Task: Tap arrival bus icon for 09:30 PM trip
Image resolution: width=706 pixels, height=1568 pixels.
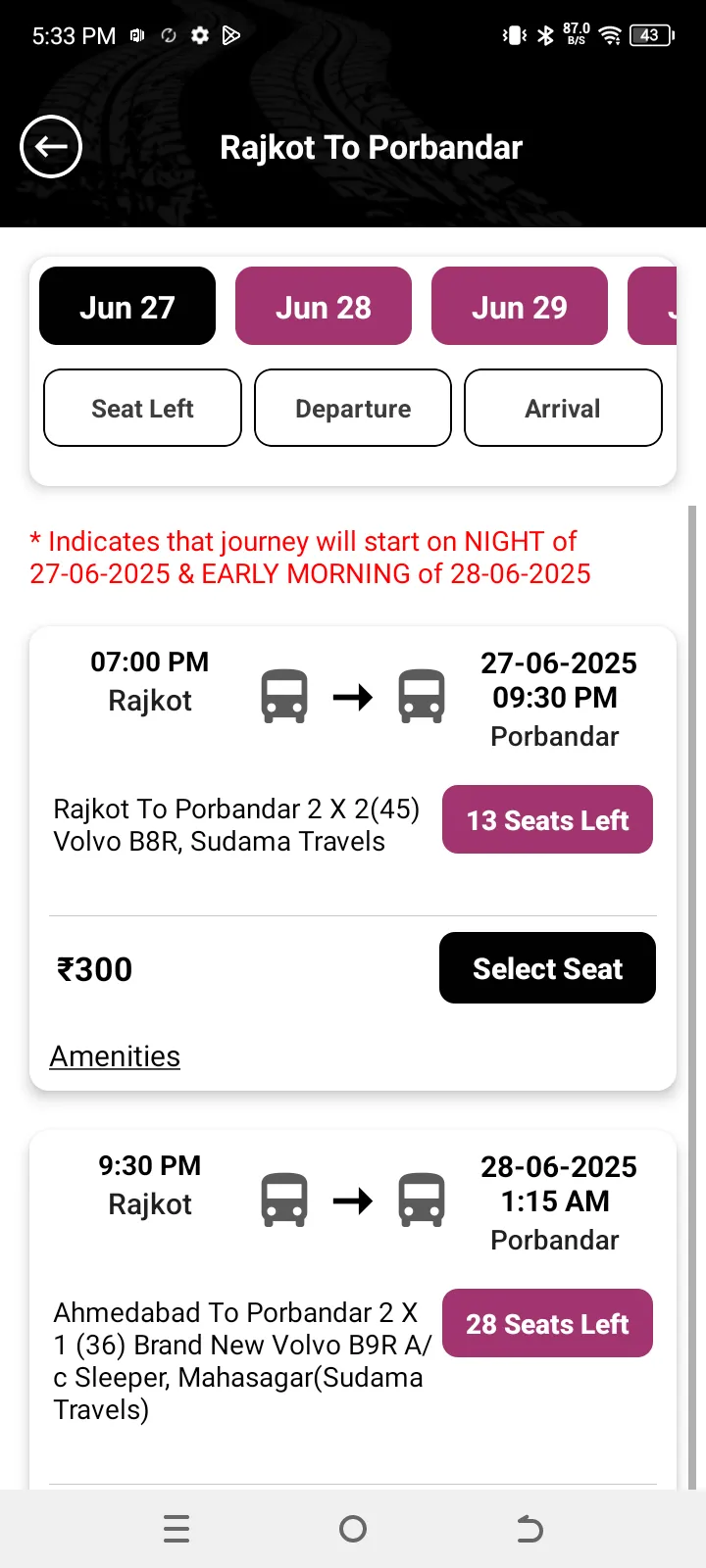Action: click(422, 697)
